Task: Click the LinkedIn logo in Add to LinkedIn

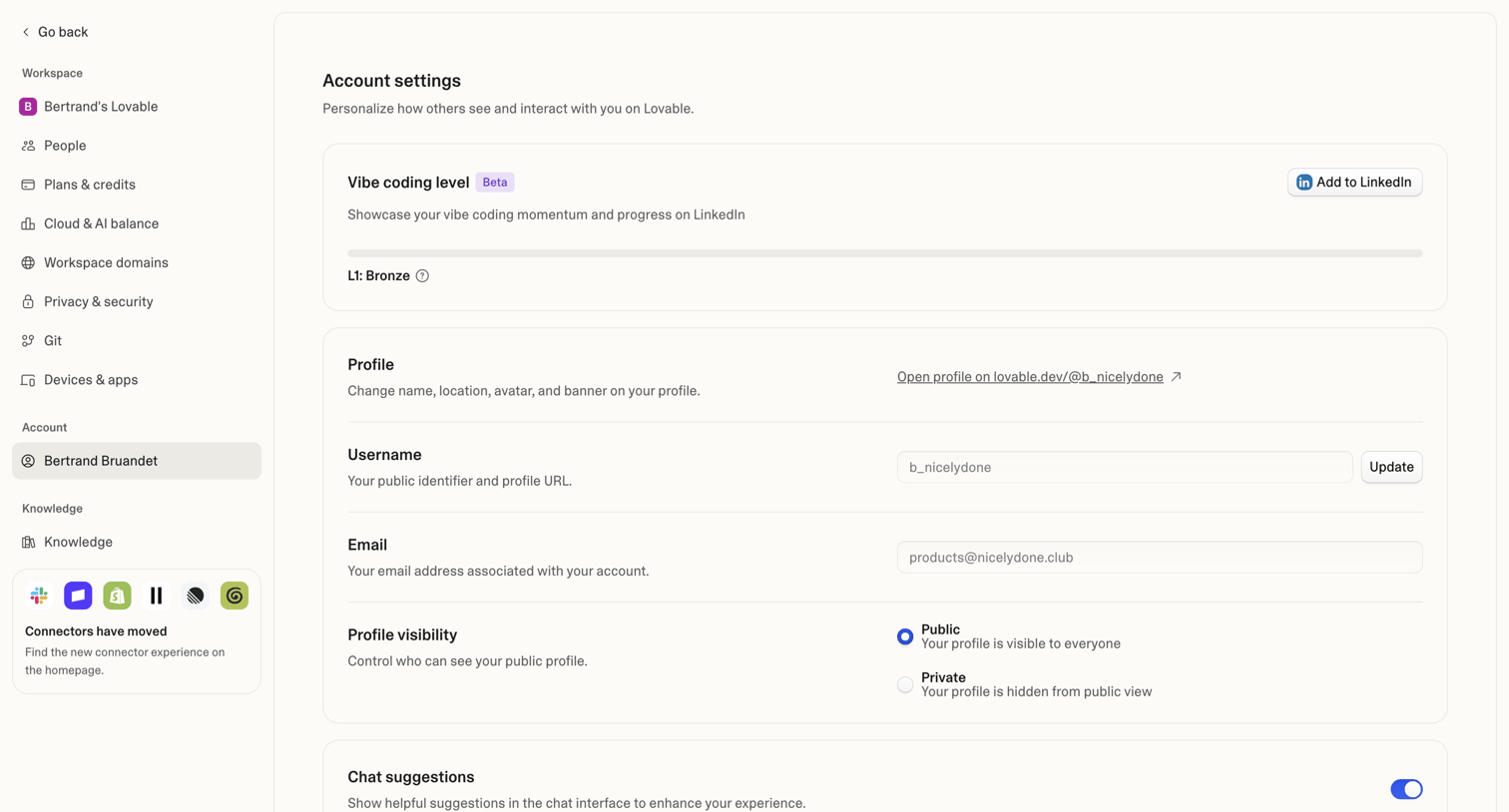Action: coord(1304,183)
